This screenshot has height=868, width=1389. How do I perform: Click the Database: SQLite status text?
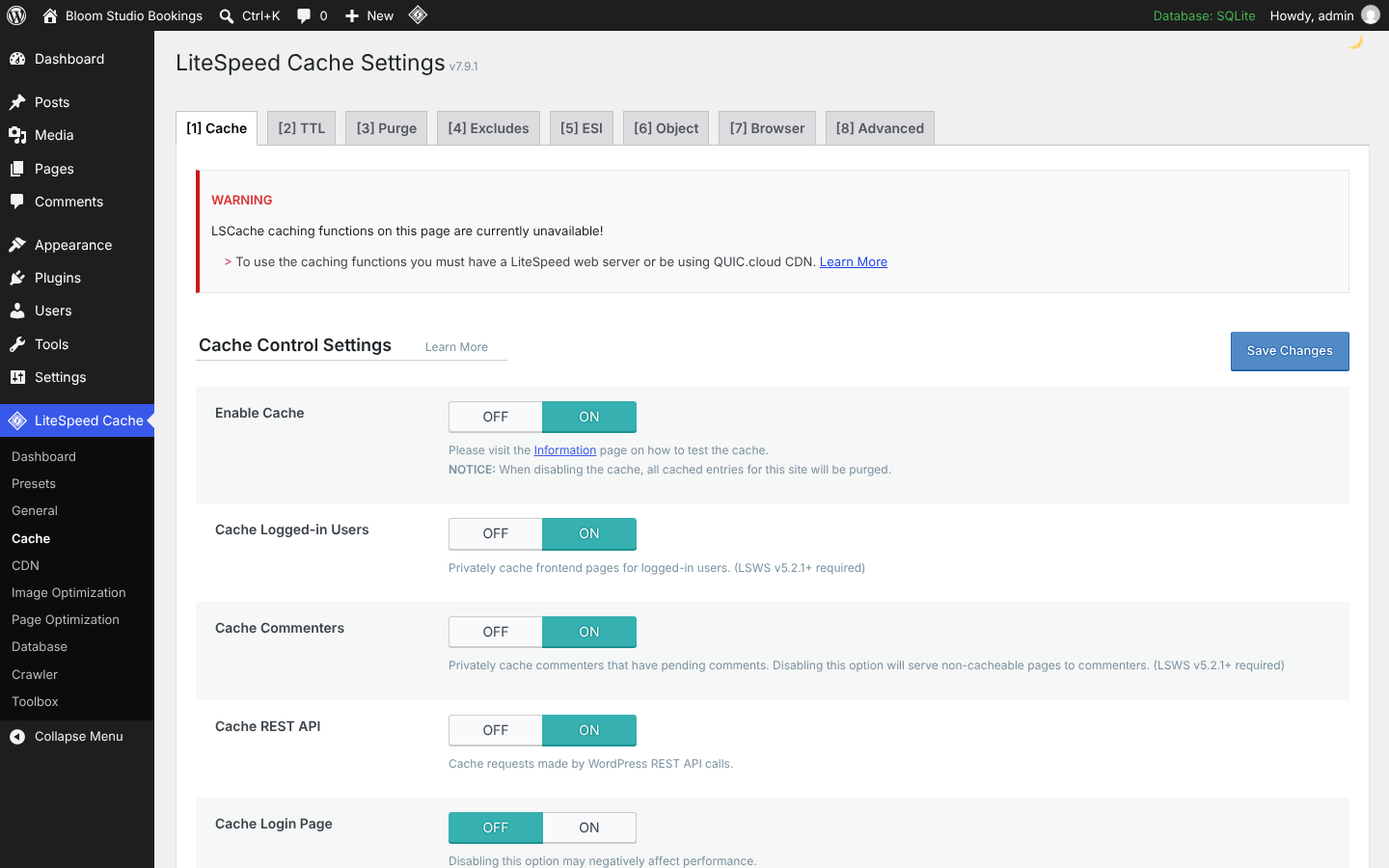coord(1204,15)
